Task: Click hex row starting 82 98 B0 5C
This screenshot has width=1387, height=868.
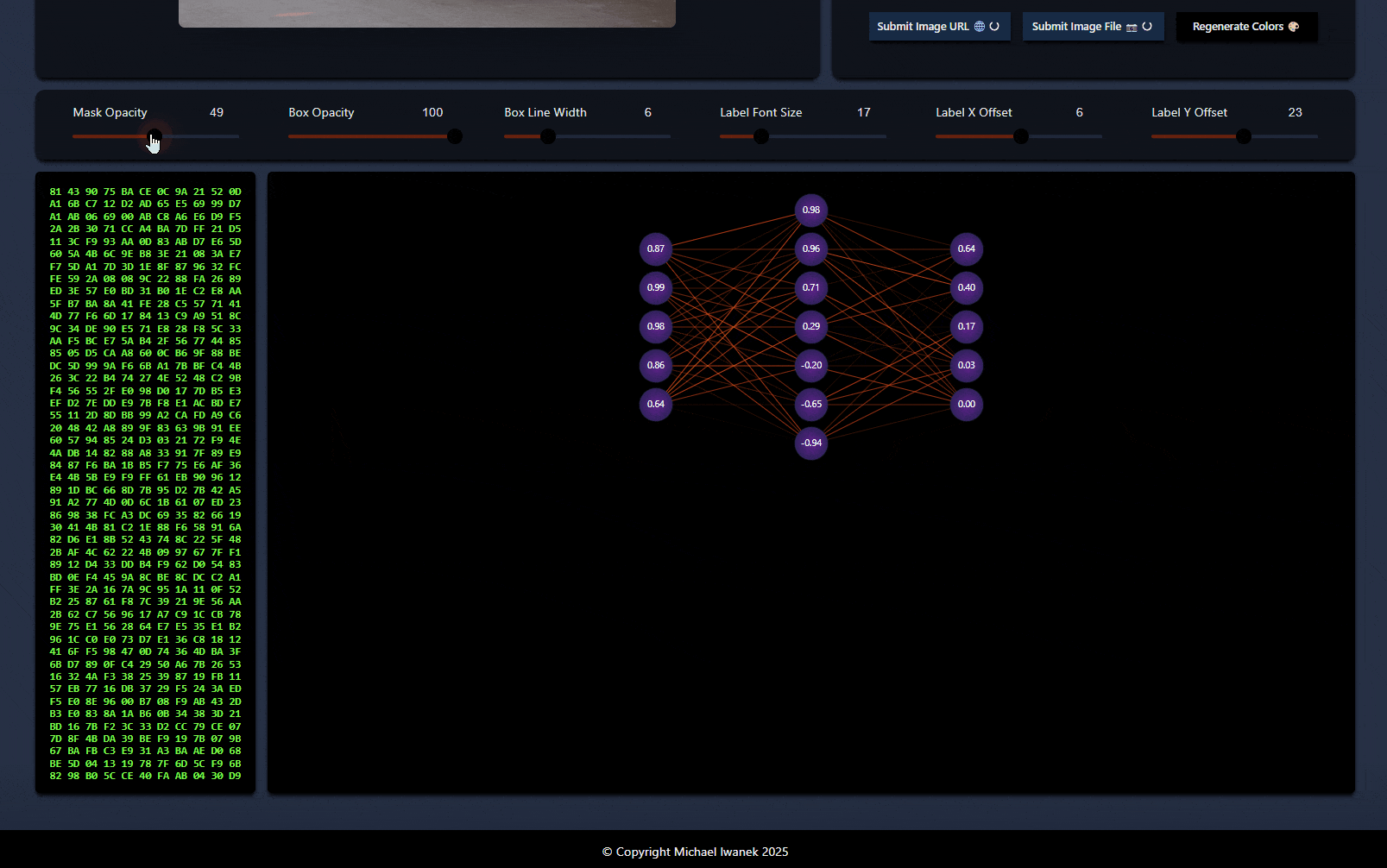Action: (145, 776)
